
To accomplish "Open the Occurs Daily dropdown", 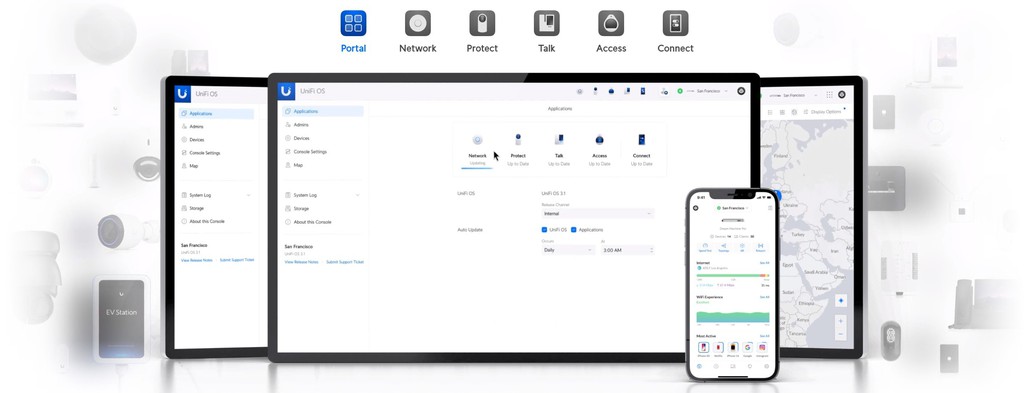I will tap(568, 250).
